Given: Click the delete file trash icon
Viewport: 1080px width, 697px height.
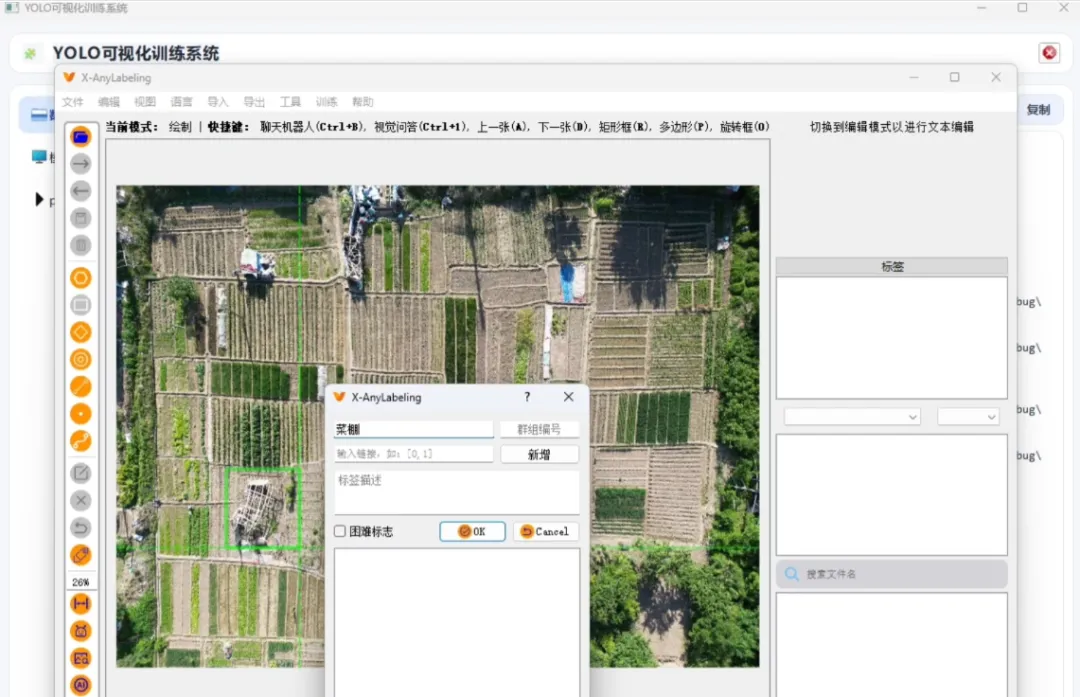Looking at the screenshot, I should [x=81, y=245].
